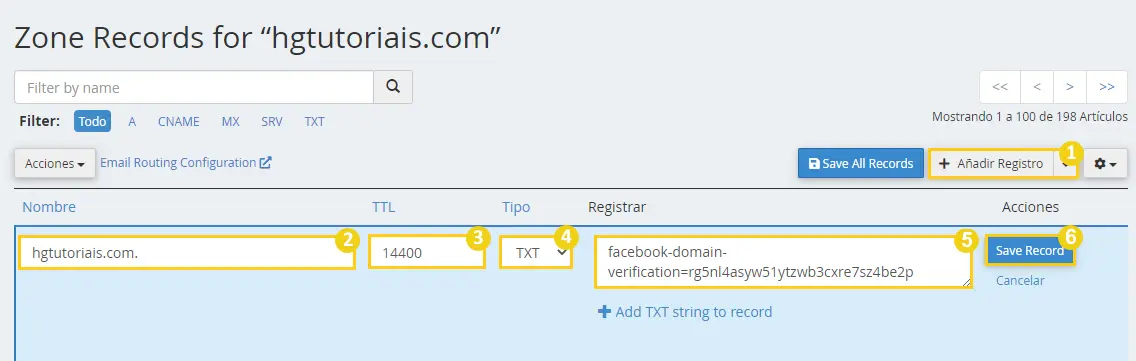
Task: Go to previous page of records
Action: coord(1037,87)
